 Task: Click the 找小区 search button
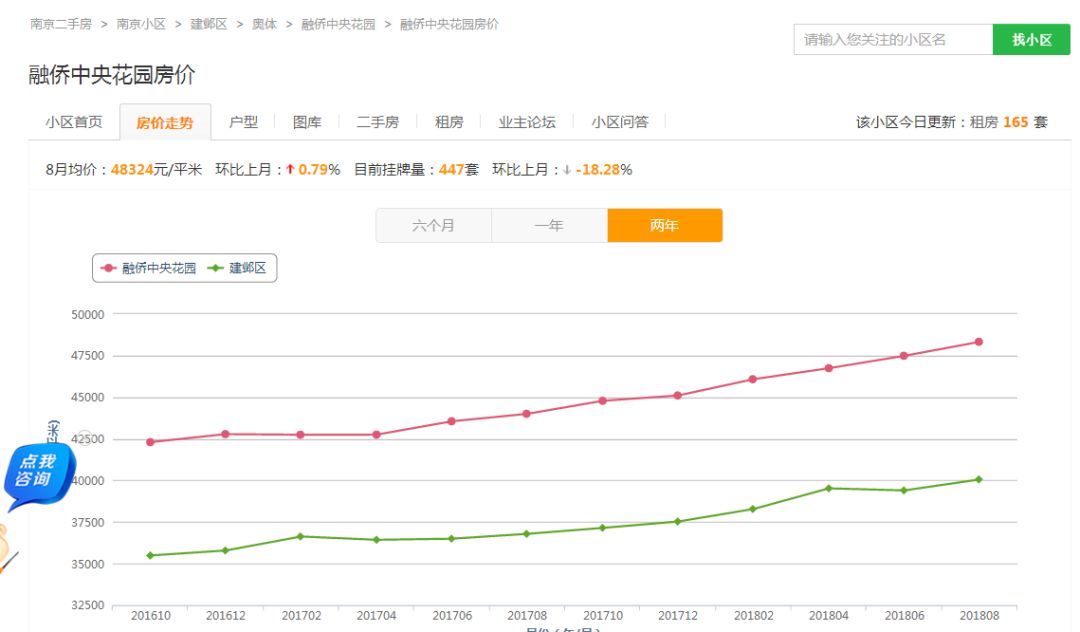click(x=1031, y=38)
